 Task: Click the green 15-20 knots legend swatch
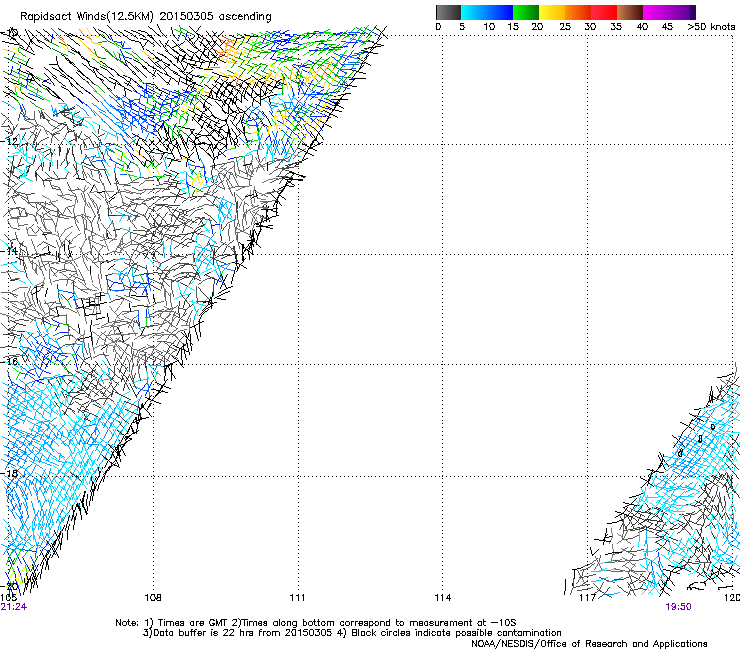pos(526,12)
